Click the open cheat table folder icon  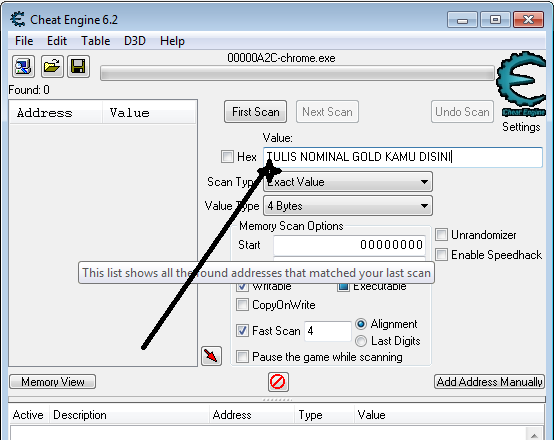coord(52,66)
